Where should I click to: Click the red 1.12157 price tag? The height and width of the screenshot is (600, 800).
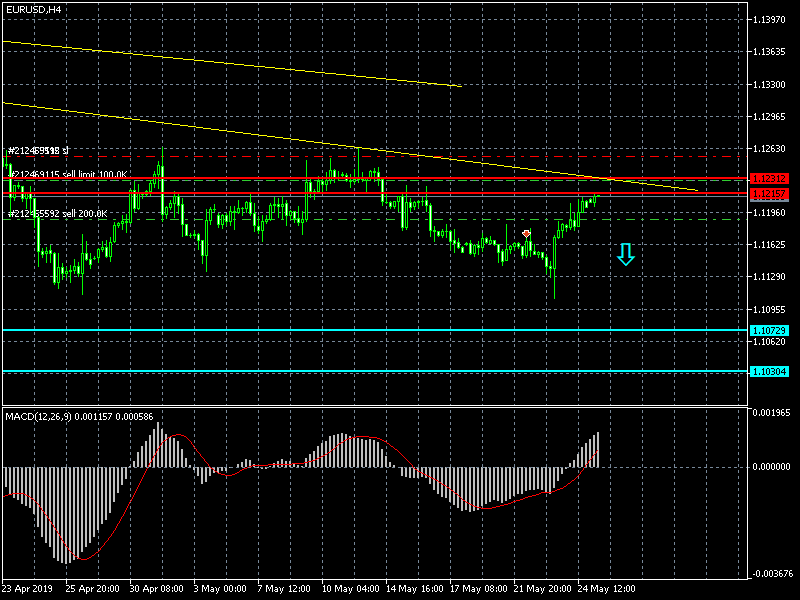coord(769,194)
